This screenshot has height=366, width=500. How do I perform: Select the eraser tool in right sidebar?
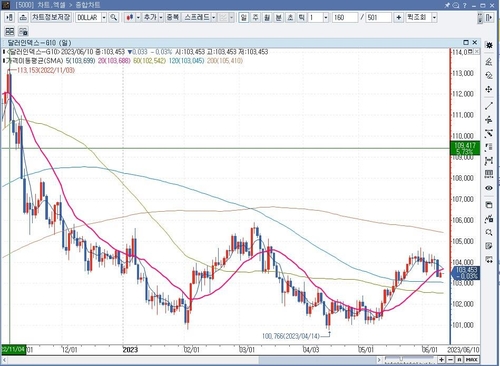pyautogui.click(x=489, y=75)
